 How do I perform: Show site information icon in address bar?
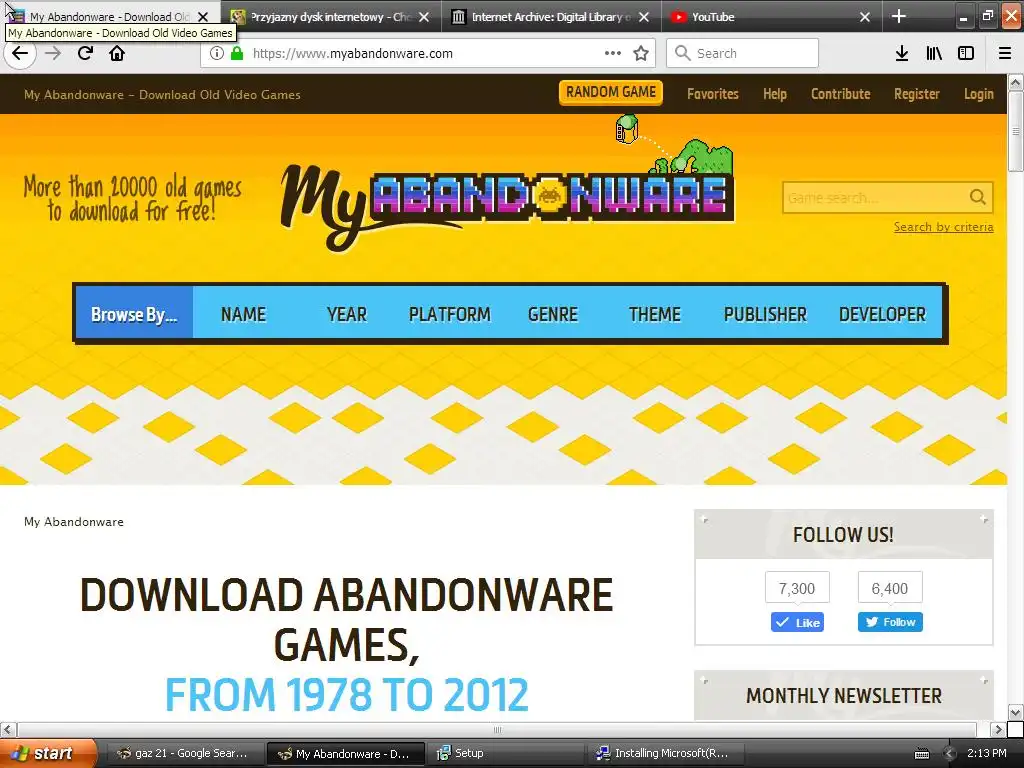coord(217,53)
